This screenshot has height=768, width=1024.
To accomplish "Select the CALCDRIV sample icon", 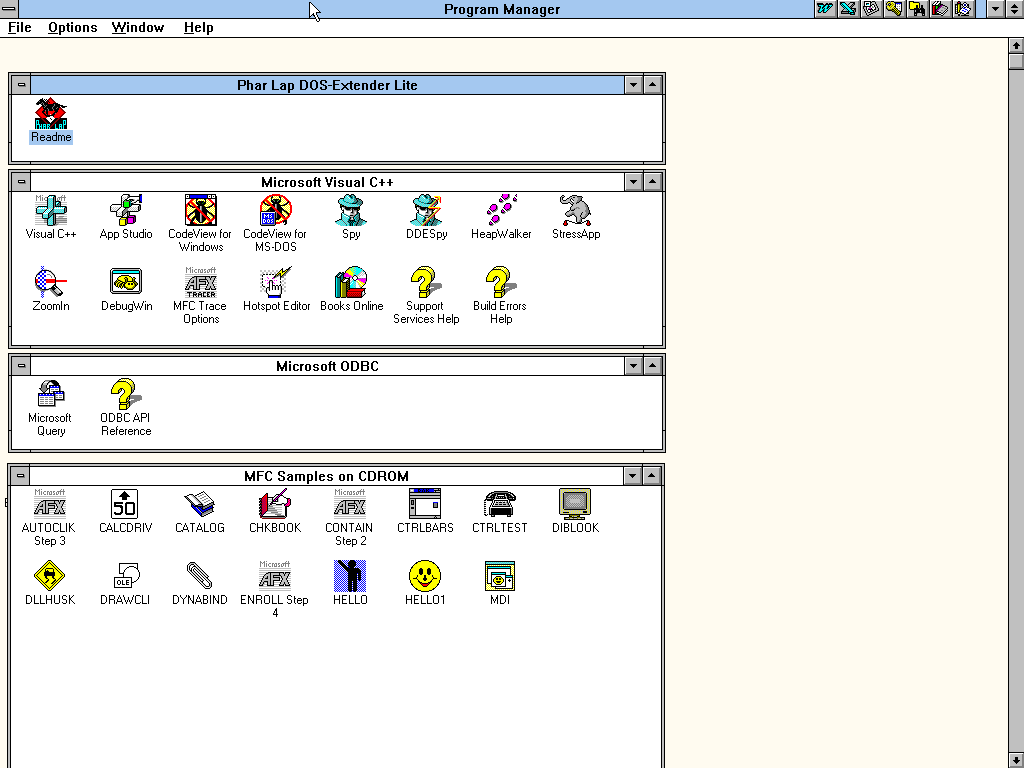I will pos(125,504).
